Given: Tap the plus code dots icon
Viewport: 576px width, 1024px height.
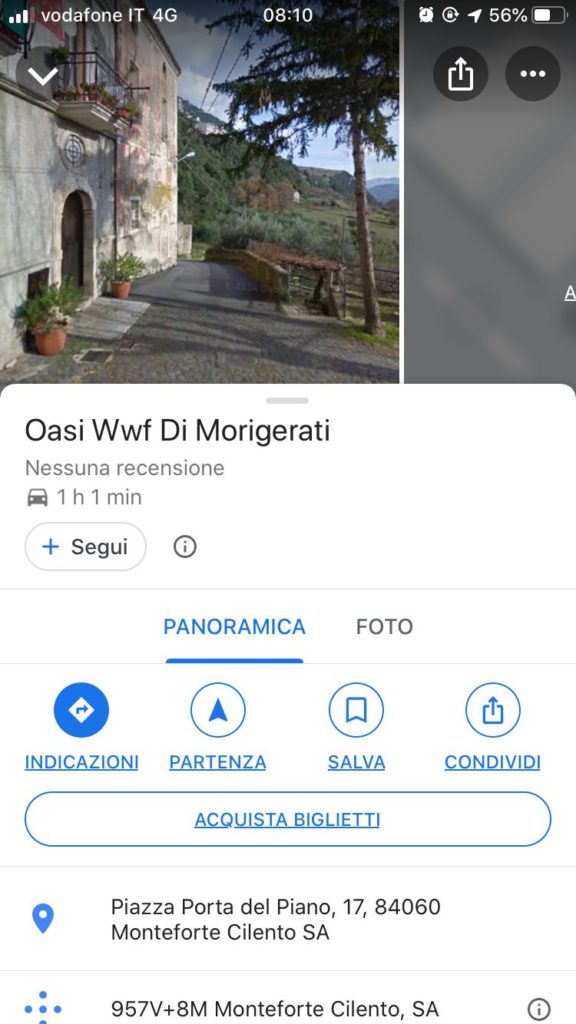Looking at the screenshot, I should point(43,1008).
